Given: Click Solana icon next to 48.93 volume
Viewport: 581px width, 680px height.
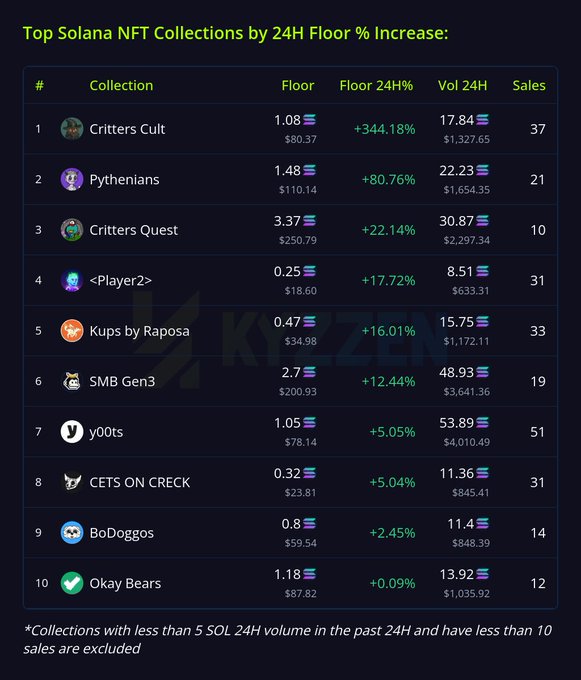Looking at the screenshot, I should [x=483, y=372].
